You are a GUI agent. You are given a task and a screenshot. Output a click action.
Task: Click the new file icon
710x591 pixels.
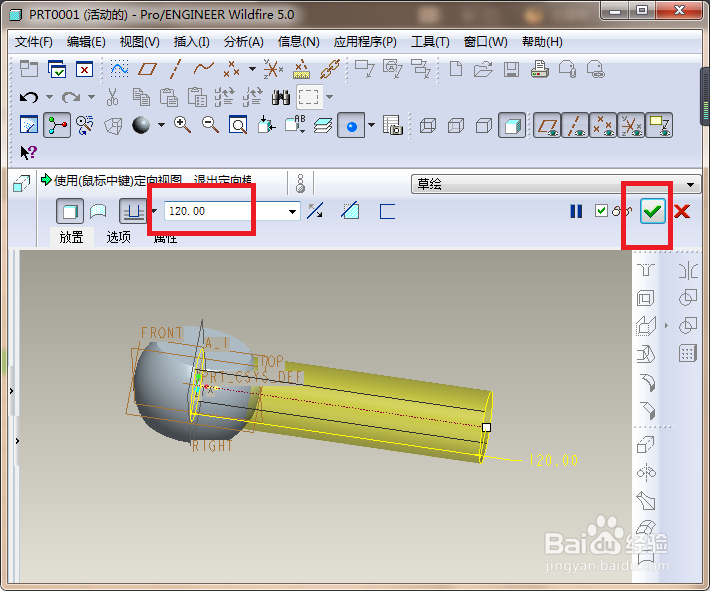(456, 69)
